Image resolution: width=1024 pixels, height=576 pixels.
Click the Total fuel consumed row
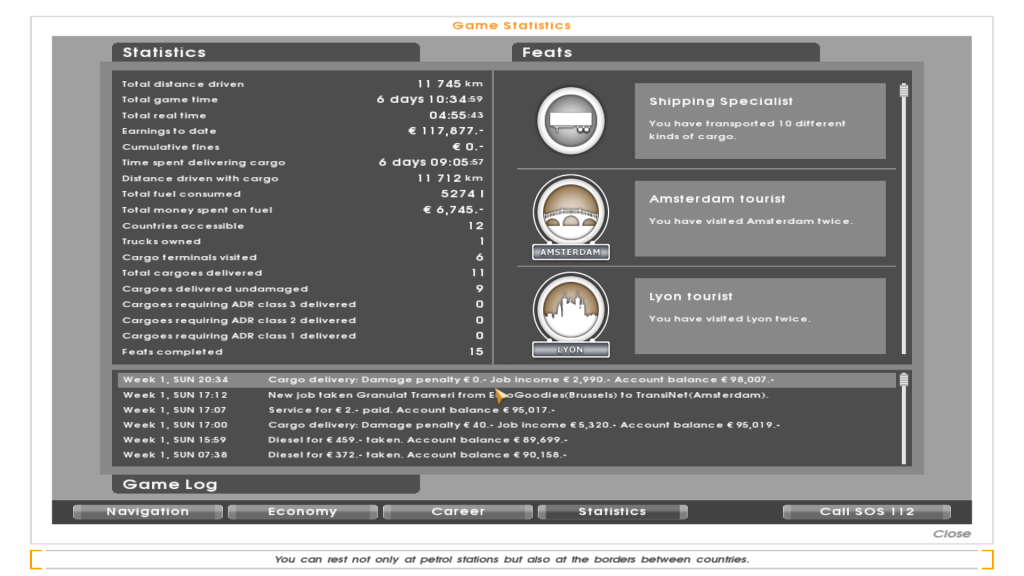[302, 194]
